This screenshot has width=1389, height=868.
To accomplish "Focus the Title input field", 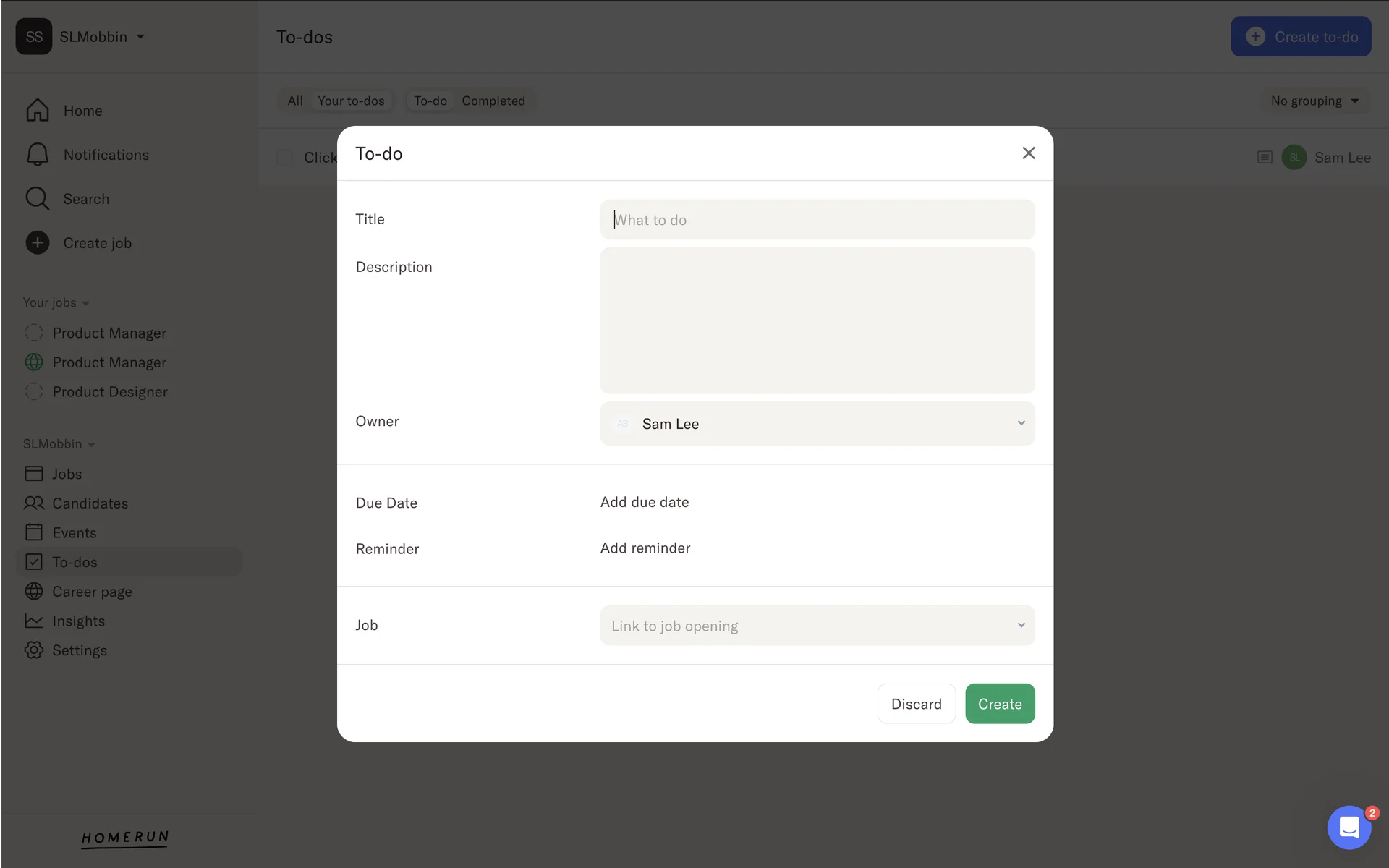I will point(817,220).
